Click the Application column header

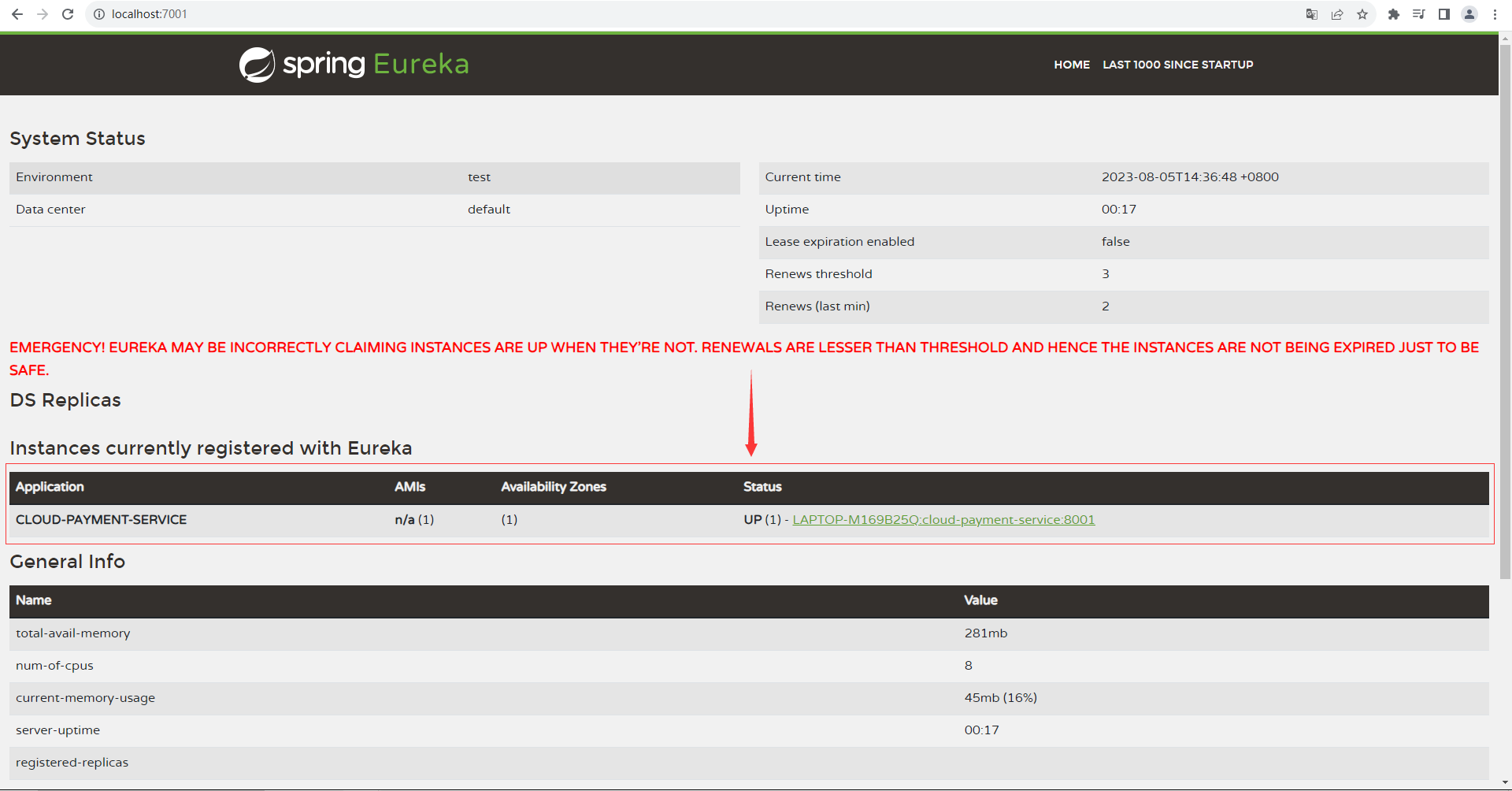[50, 487]
